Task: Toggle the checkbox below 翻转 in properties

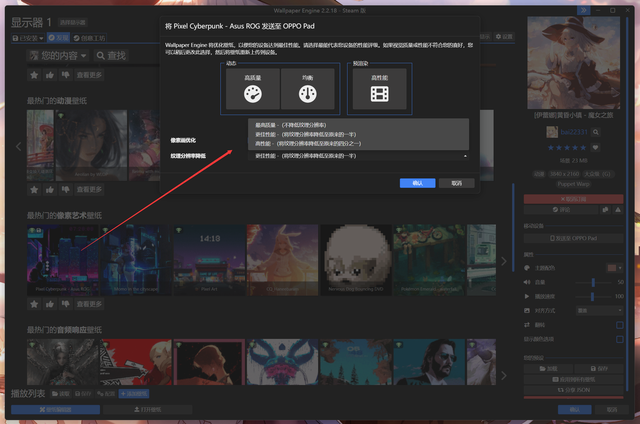Action: click(619, 339)
